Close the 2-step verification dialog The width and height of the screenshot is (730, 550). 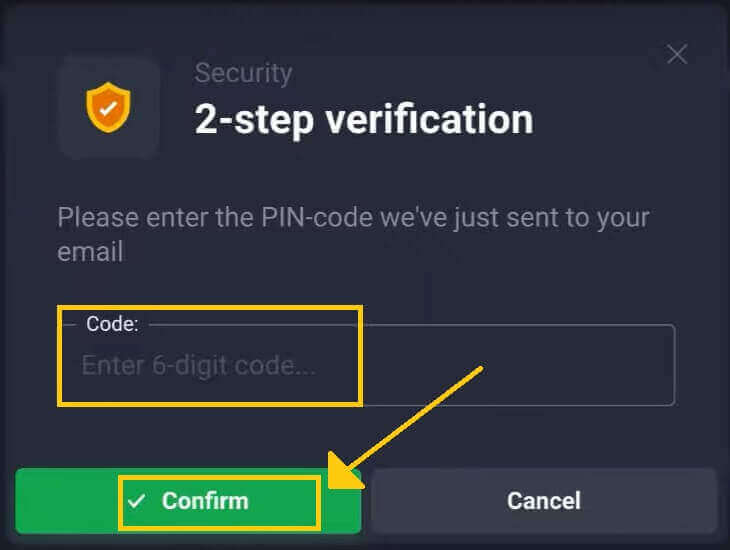677,54
